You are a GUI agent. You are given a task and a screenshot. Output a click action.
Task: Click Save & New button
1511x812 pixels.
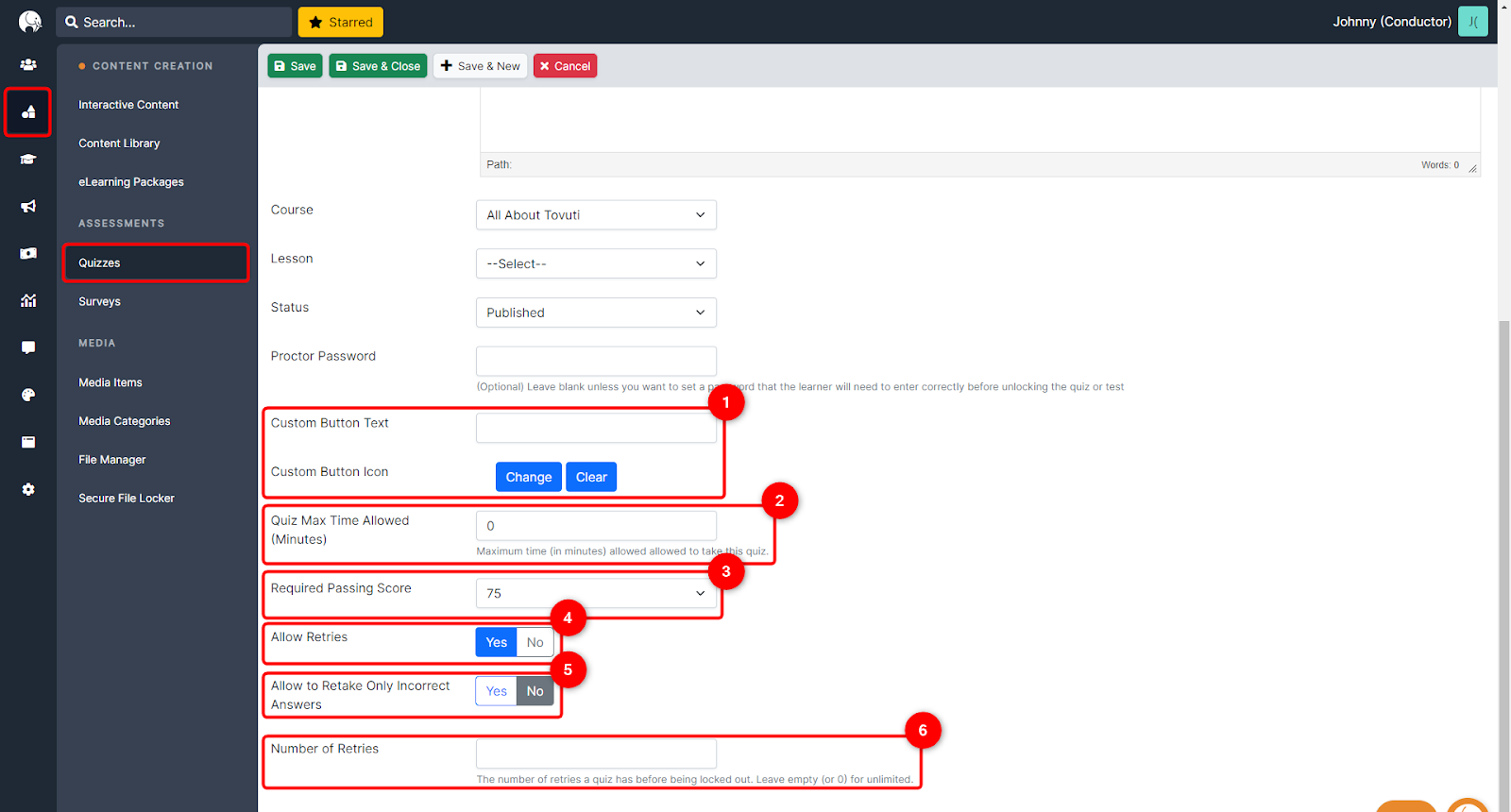click(x=480, y=66)
